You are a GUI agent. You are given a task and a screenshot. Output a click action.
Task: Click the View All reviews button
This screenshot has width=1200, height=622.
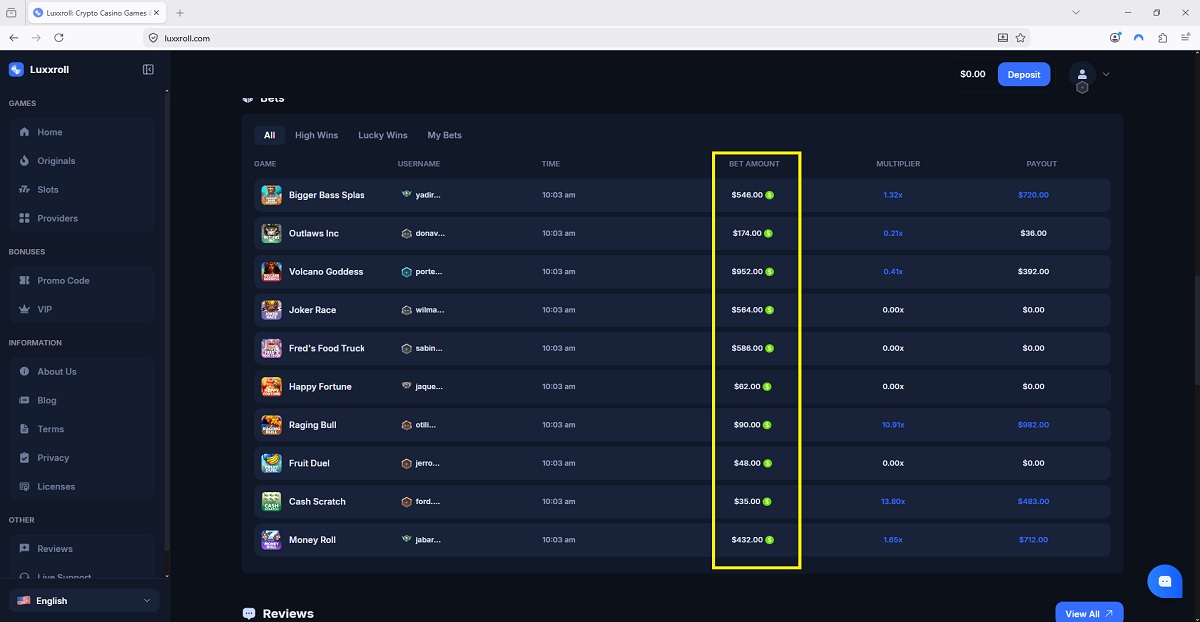click(x=1089, y=613)
